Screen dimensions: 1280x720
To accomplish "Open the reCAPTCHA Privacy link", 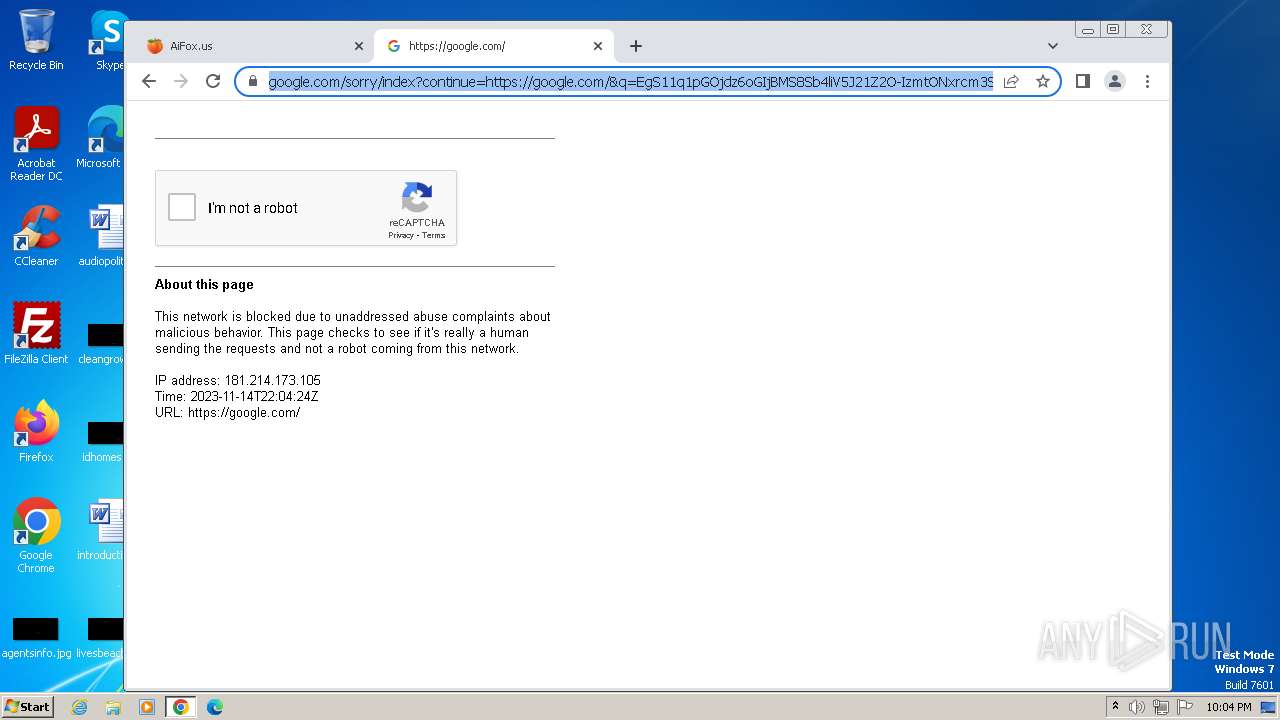I will click(x=400, y=236).
